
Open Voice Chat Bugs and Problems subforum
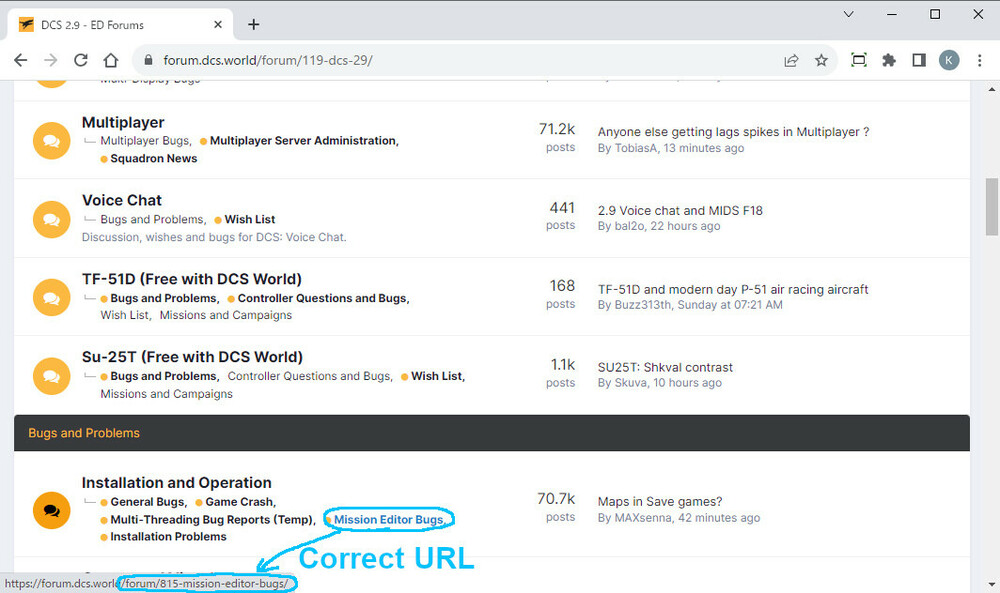tap(152, 219)
